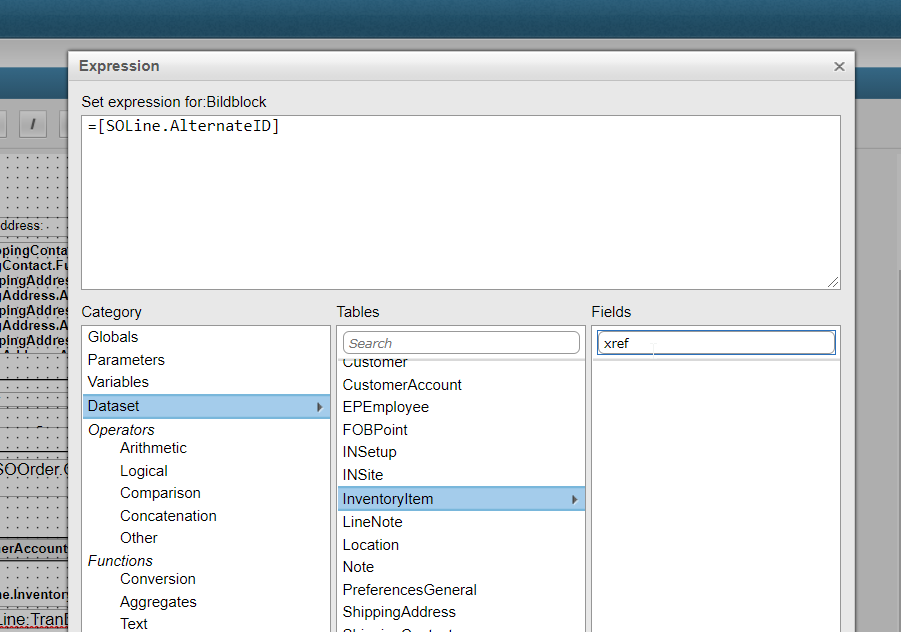
Task: Pick Comparison operators
Action: coord(160,493)
